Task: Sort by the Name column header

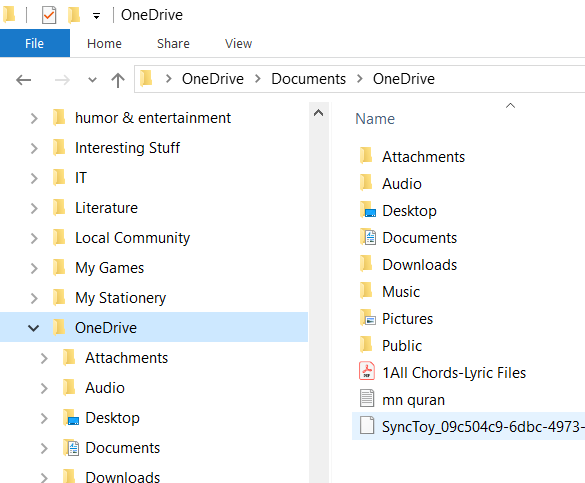Action: (x=375, y=119)
